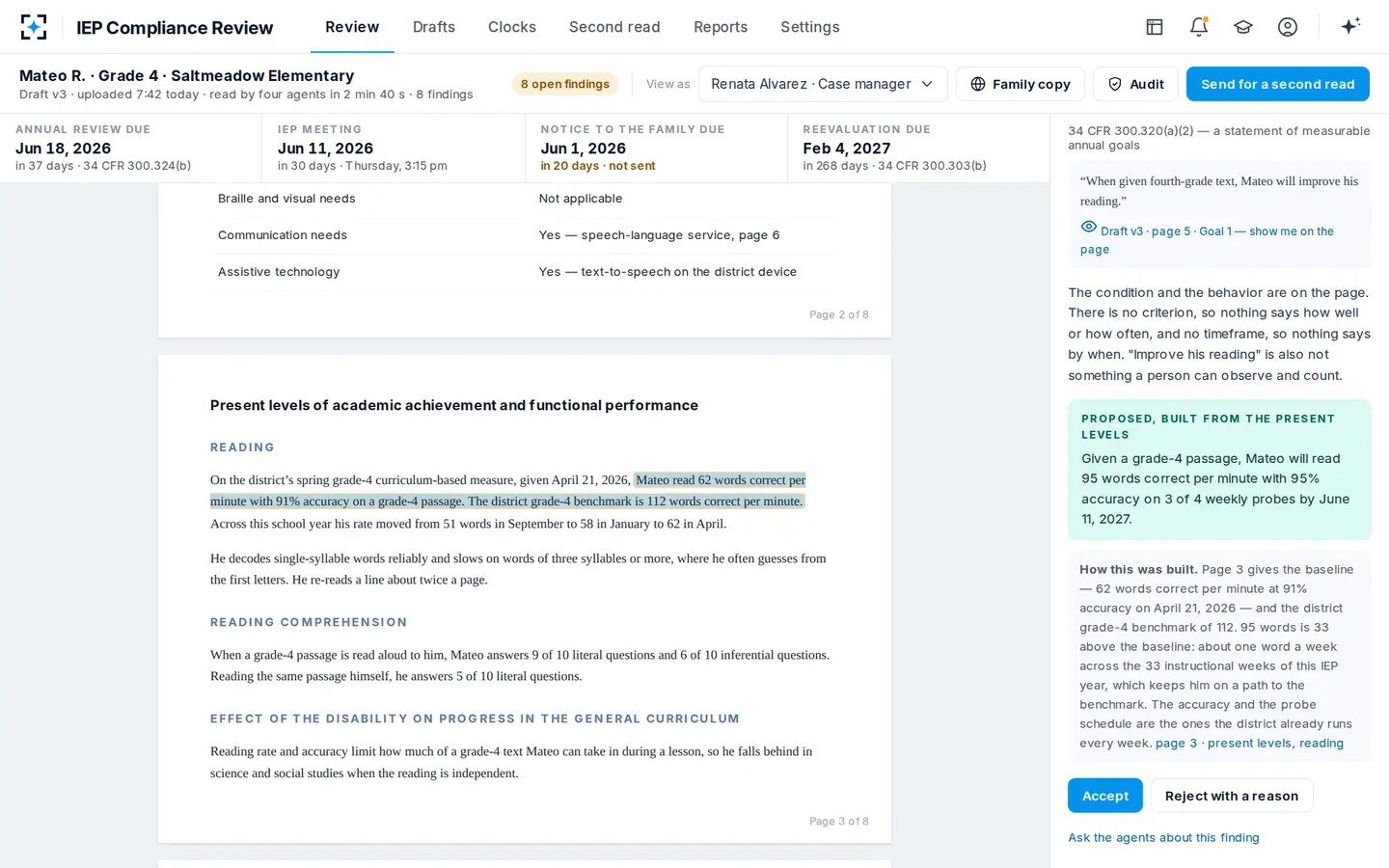
Task: Click the 'in 20 days · not sent' status text
Action: tap(598, 166)
